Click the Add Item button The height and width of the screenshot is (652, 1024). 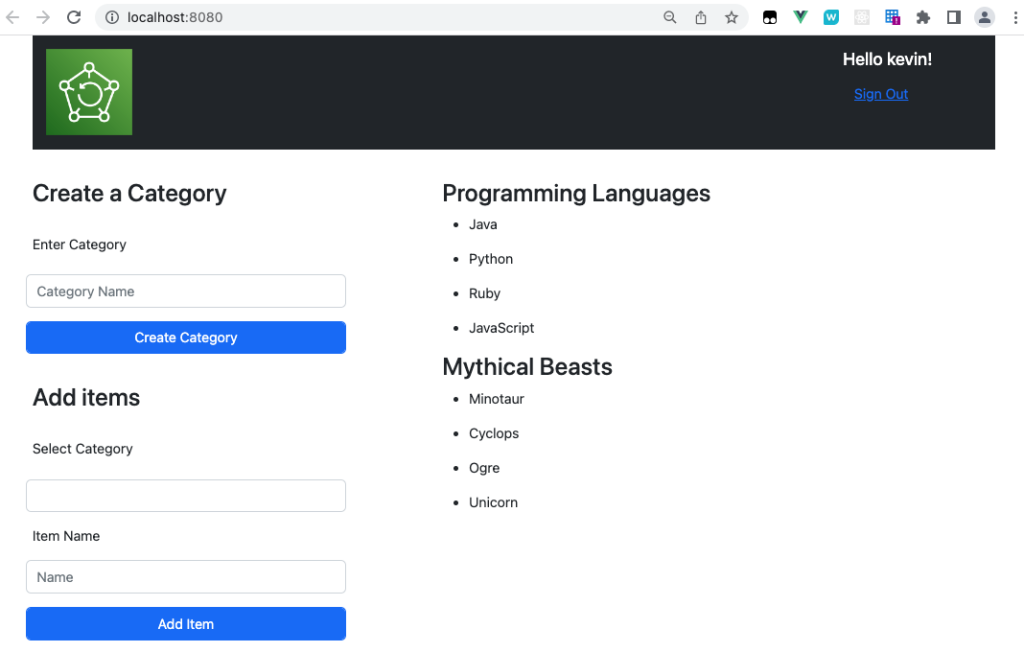[x=185, y=623]
